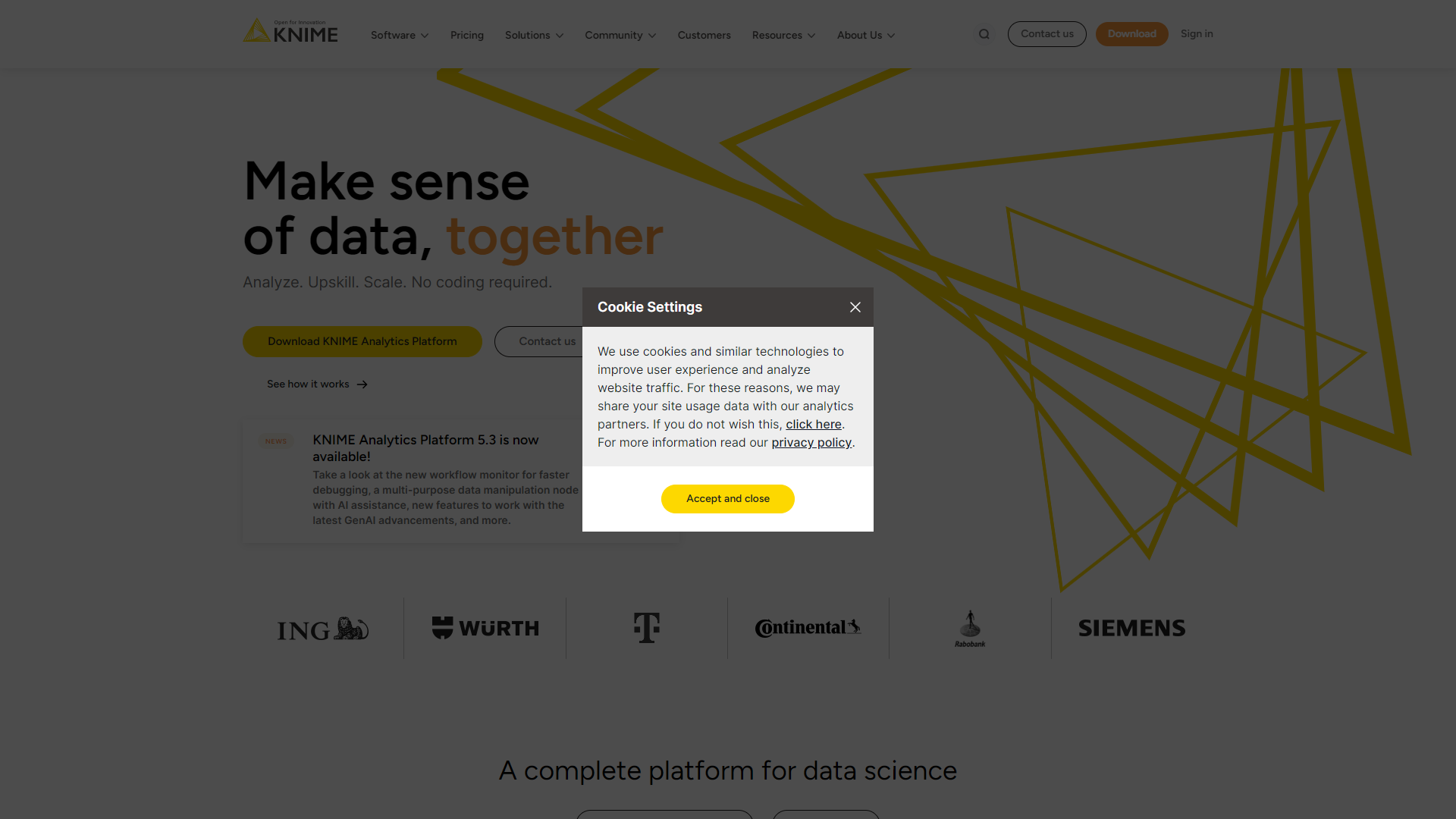Expand the About Us dropdown menu
The height and width of the screenshot is (819, 1456).
tap(864, 35)
